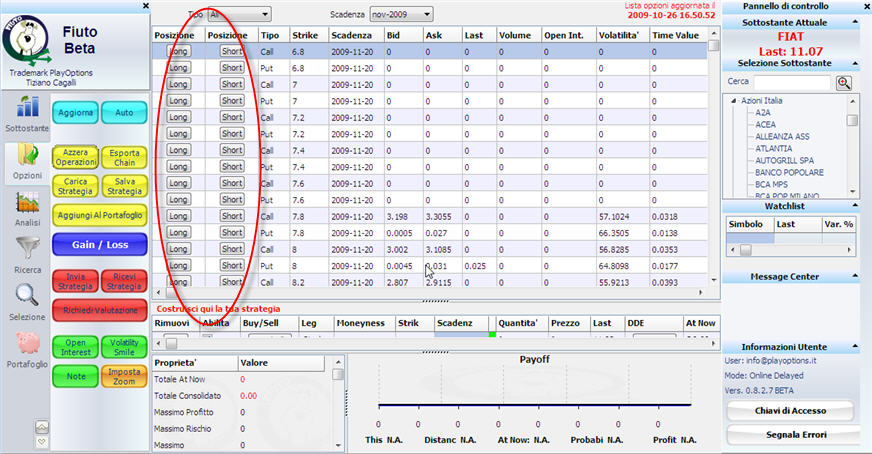Click Long for Call 6.8 row
Viewport: 872px width, 454px height.
(179, 51)
